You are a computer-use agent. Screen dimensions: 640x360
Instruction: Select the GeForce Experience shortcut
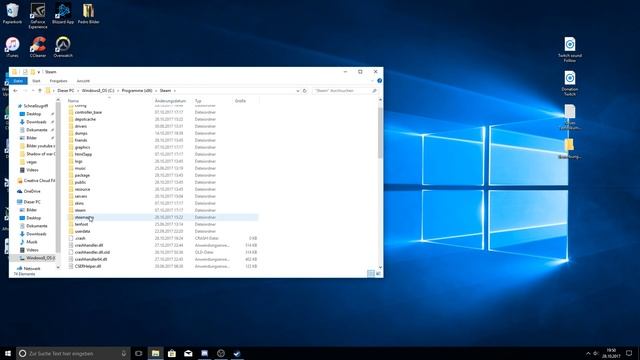coord(38,16)
